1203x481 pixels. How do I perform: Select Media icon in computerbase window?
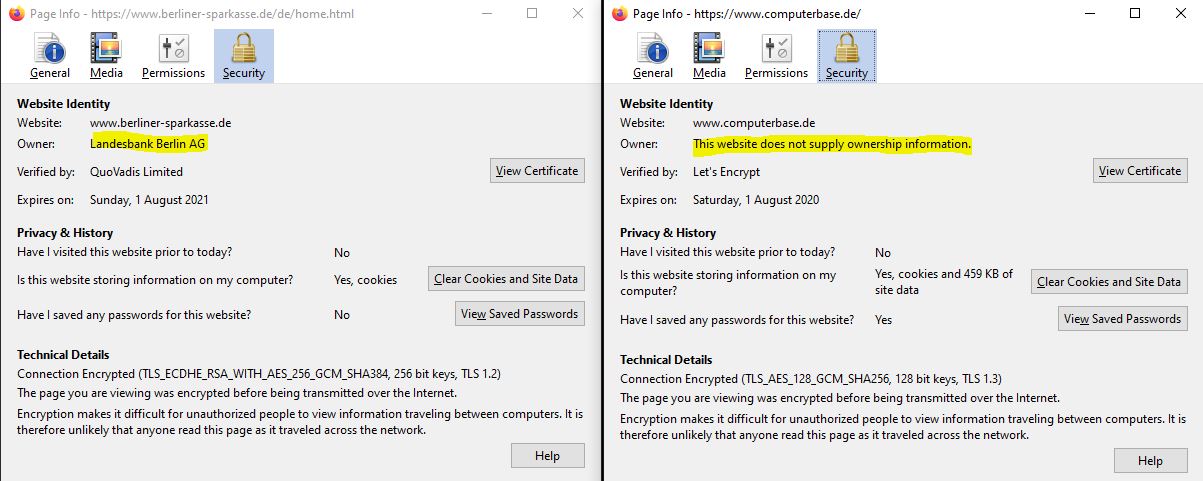(709, 48)
